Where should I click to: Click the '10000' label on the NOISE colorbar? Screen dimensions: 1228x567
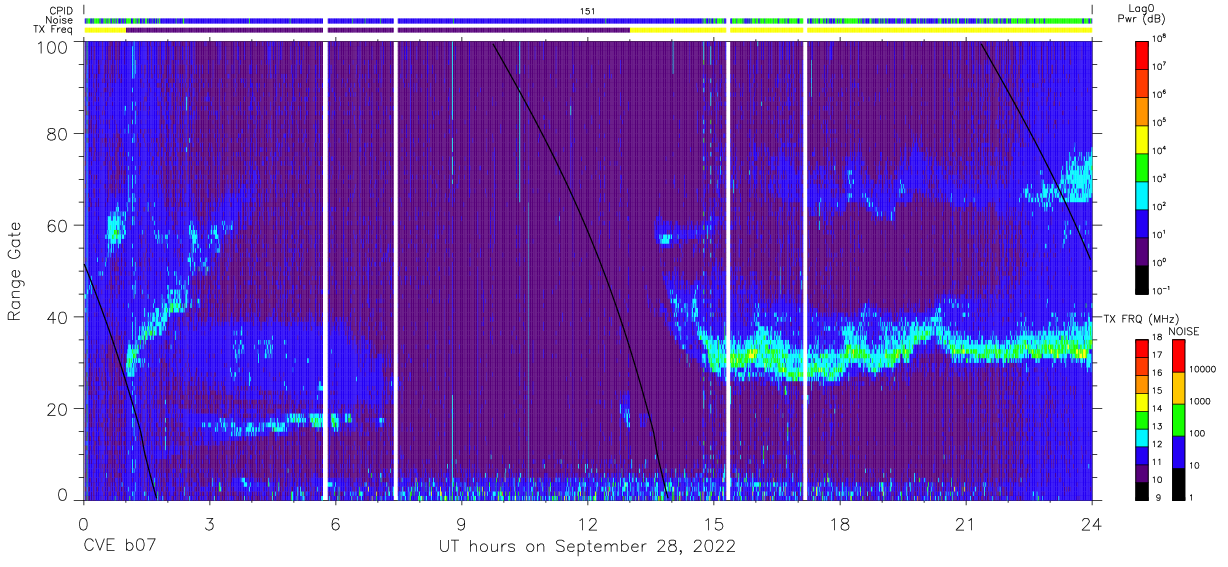pyautogui.click(x=1202, y=369)
